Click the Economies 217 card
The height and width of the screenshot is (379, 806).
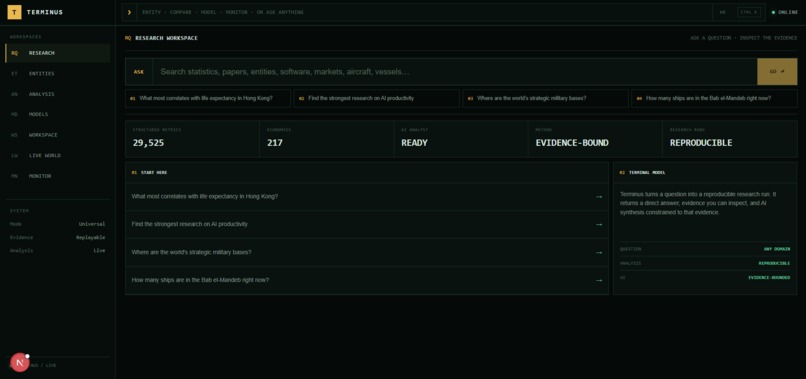click(x=326, y=139)
